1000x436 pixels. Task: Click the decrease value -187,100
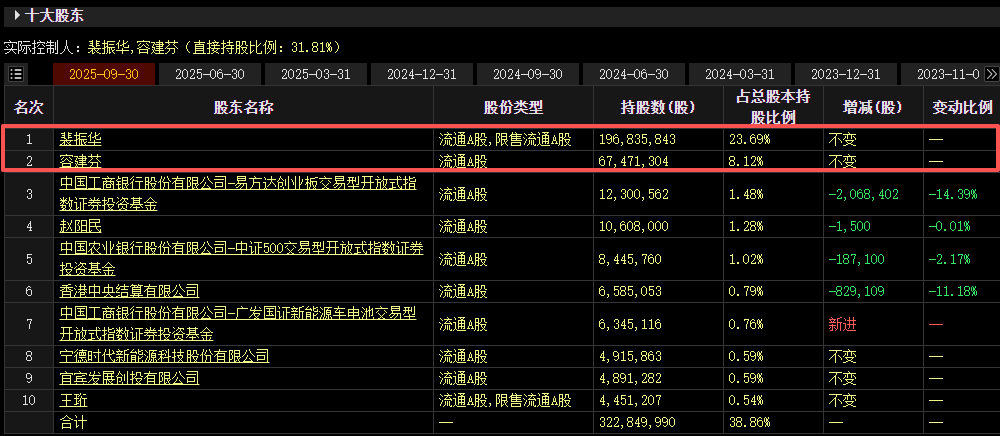click(x=857, y=259)
